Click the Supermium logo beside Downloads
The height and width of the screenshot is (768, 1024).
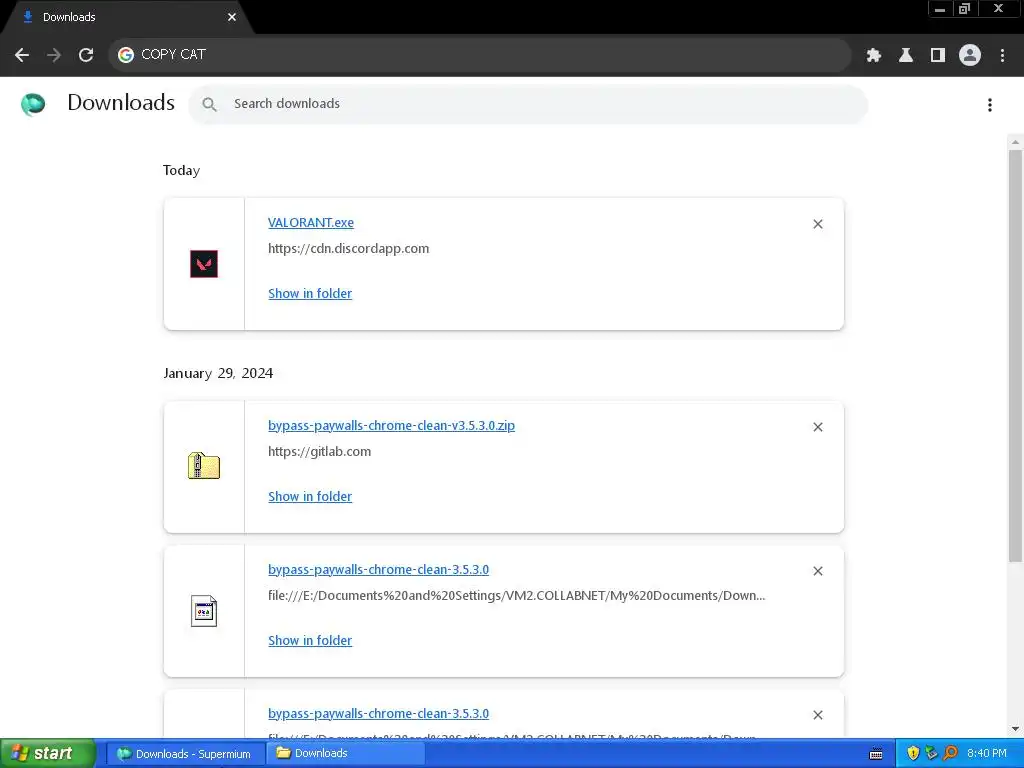(33, 104)
